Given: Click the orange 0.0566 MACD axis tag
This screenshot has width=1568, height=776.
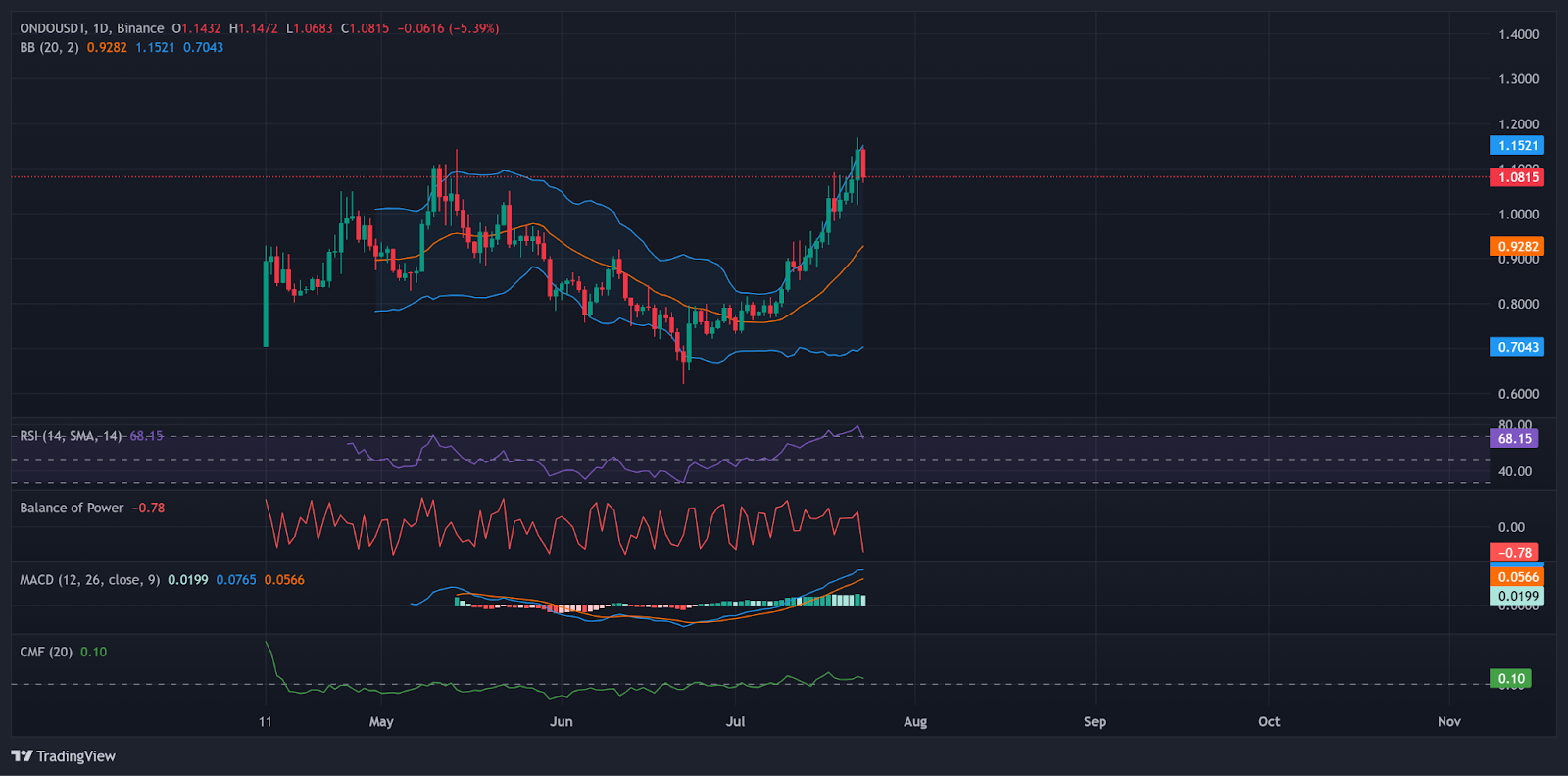Looking at the screenshot, I should (1517, 577).
